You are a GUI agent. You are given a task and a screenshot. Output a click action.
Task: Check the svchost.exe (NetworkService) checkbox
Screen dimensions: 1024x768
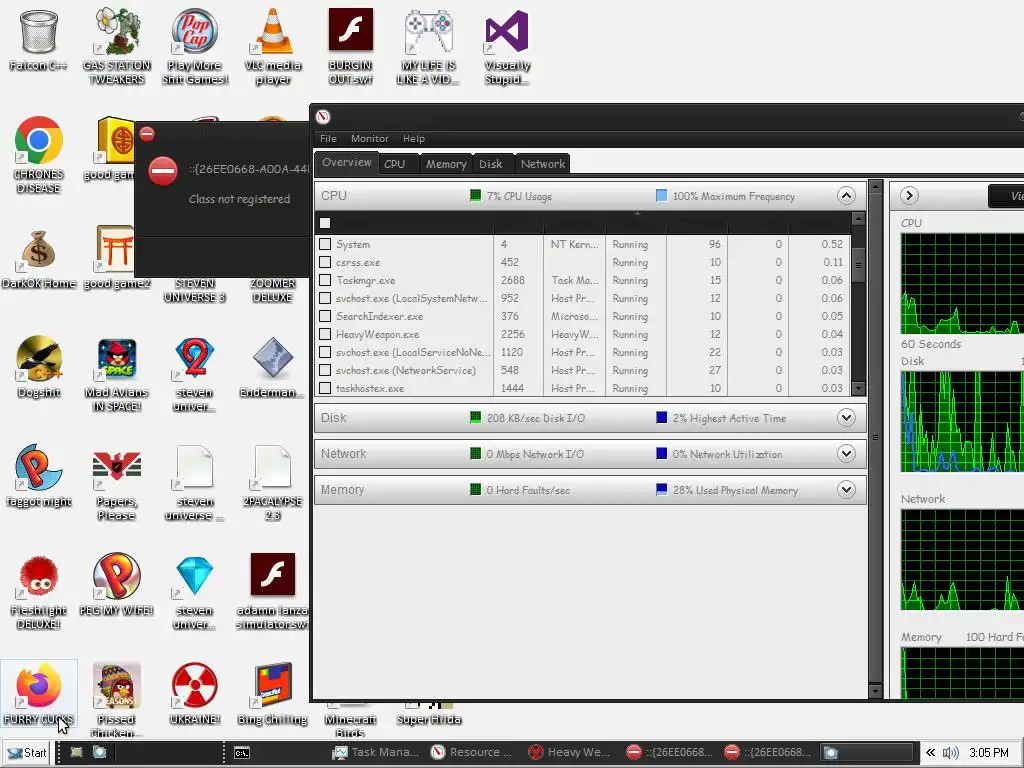(325, 370)
